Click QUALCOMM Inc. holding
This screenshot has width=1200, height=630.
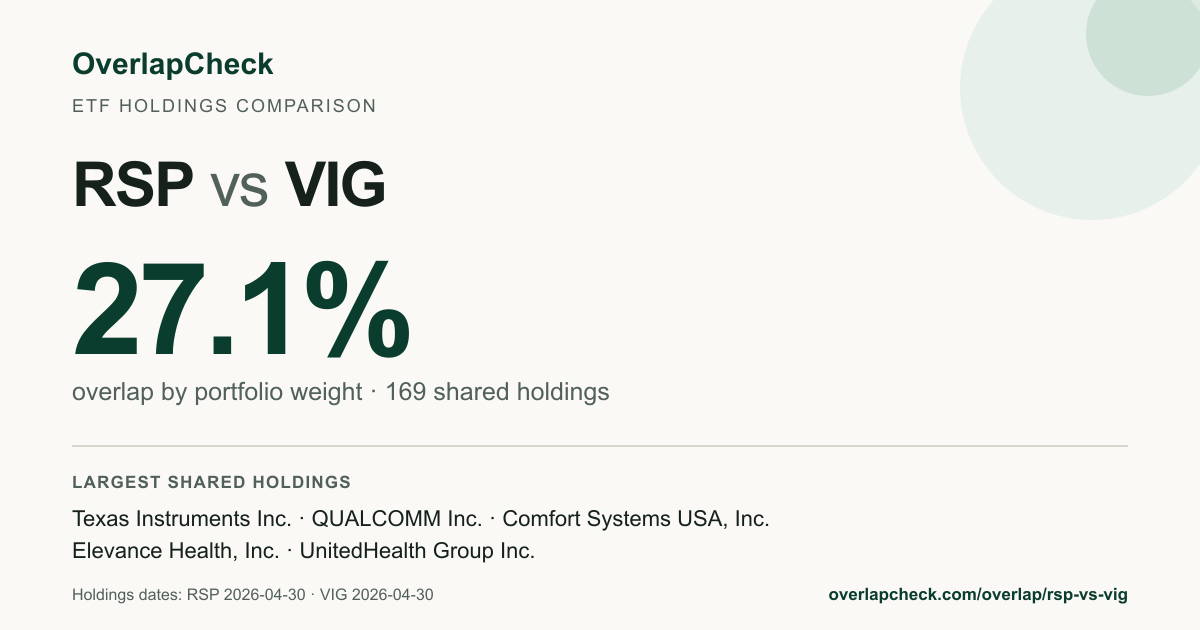pos(397,519)
